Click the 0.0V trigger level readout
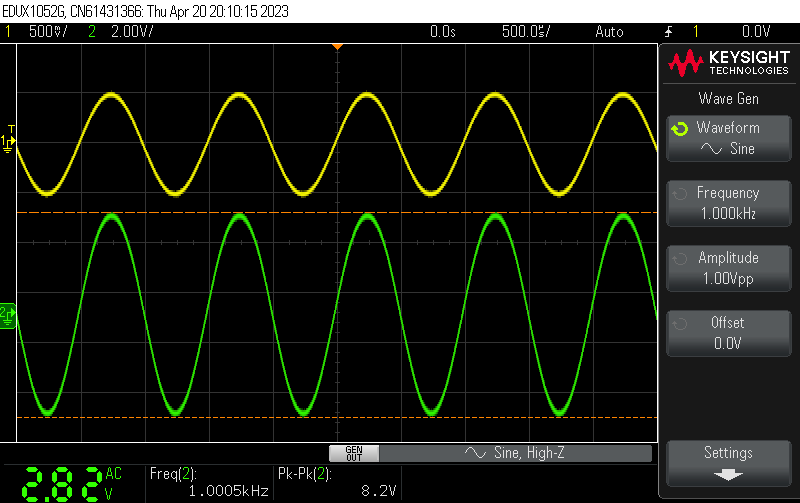The image size is (800, 503). (756, 32)
